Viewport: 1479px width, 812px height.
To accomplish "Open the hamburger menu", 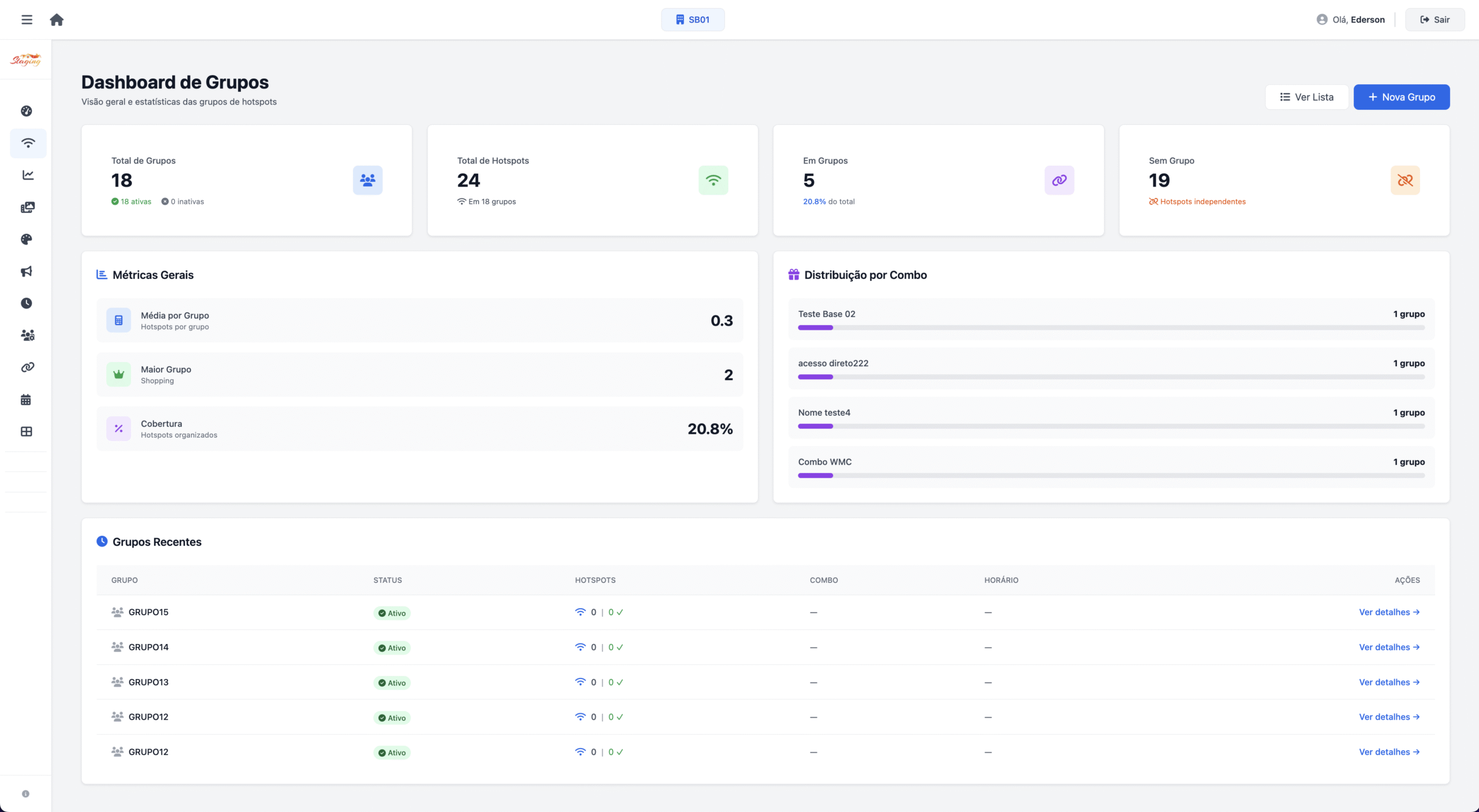I will [27, 20].
